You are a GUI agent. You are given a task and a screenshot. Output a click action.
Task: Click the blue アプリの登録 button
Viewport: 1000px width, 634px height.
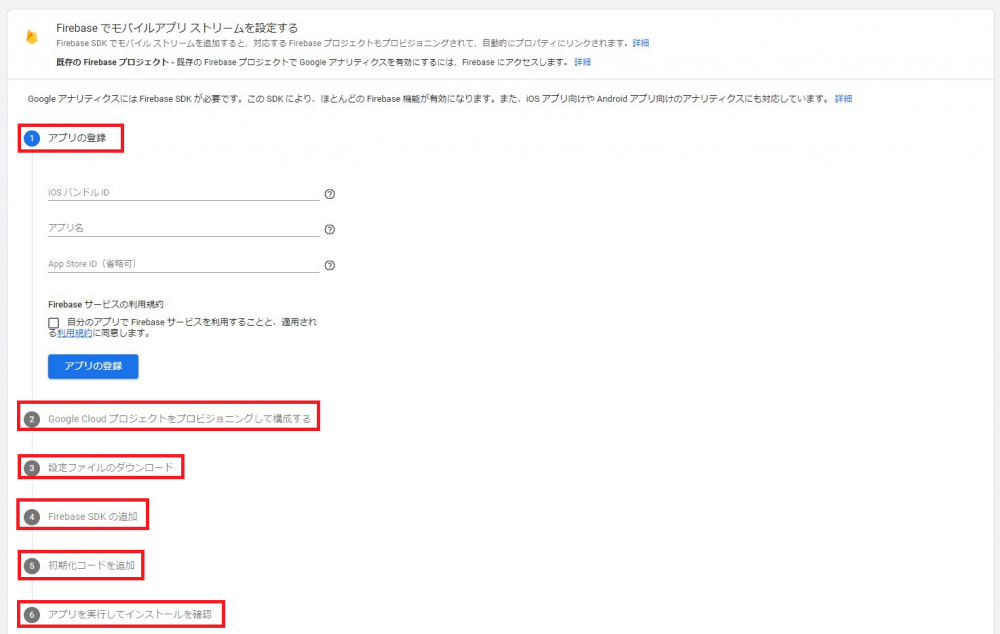pos(93,366)
